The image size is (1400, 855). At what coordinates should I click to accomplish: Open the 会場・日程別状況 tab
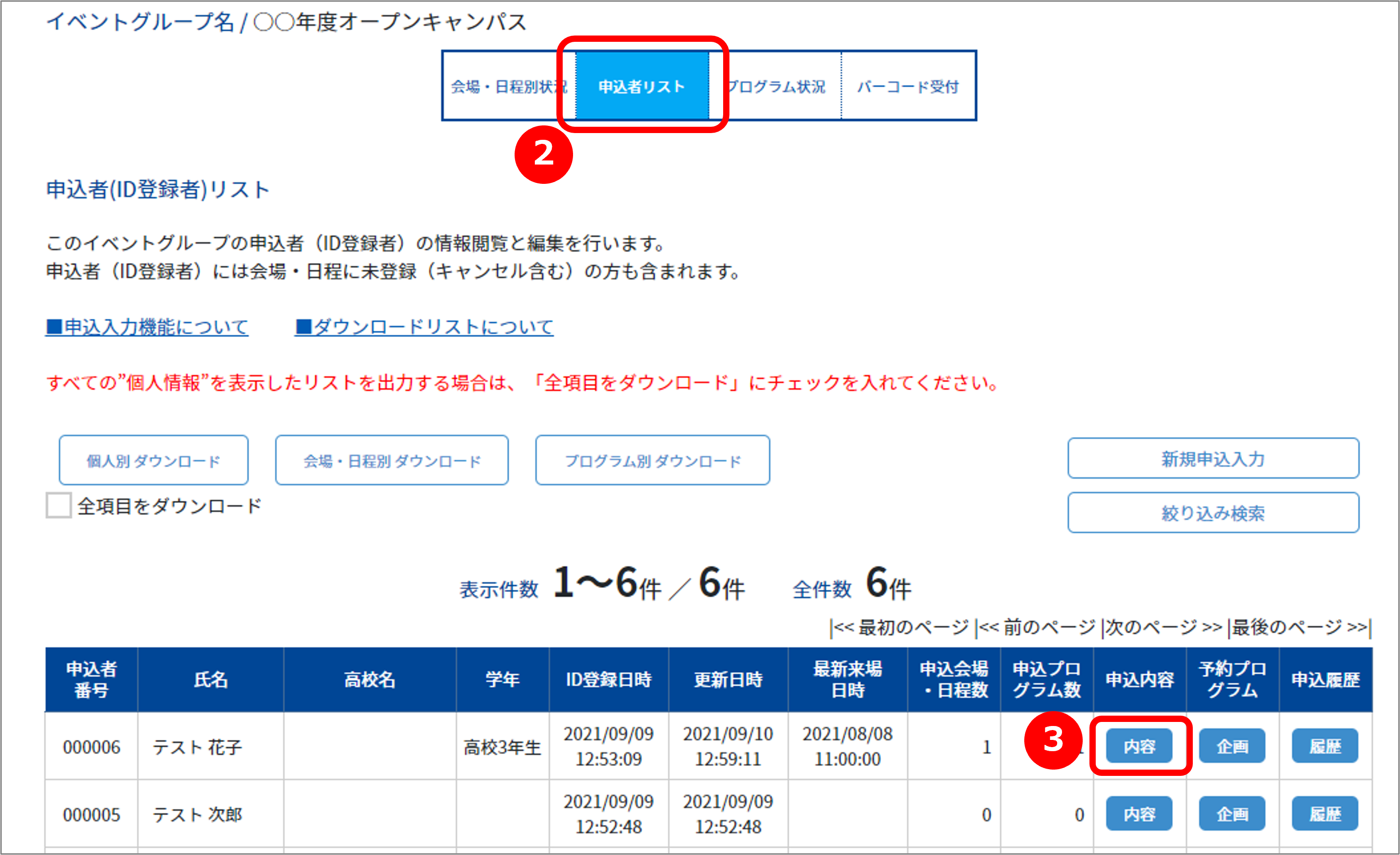(509, 86)
